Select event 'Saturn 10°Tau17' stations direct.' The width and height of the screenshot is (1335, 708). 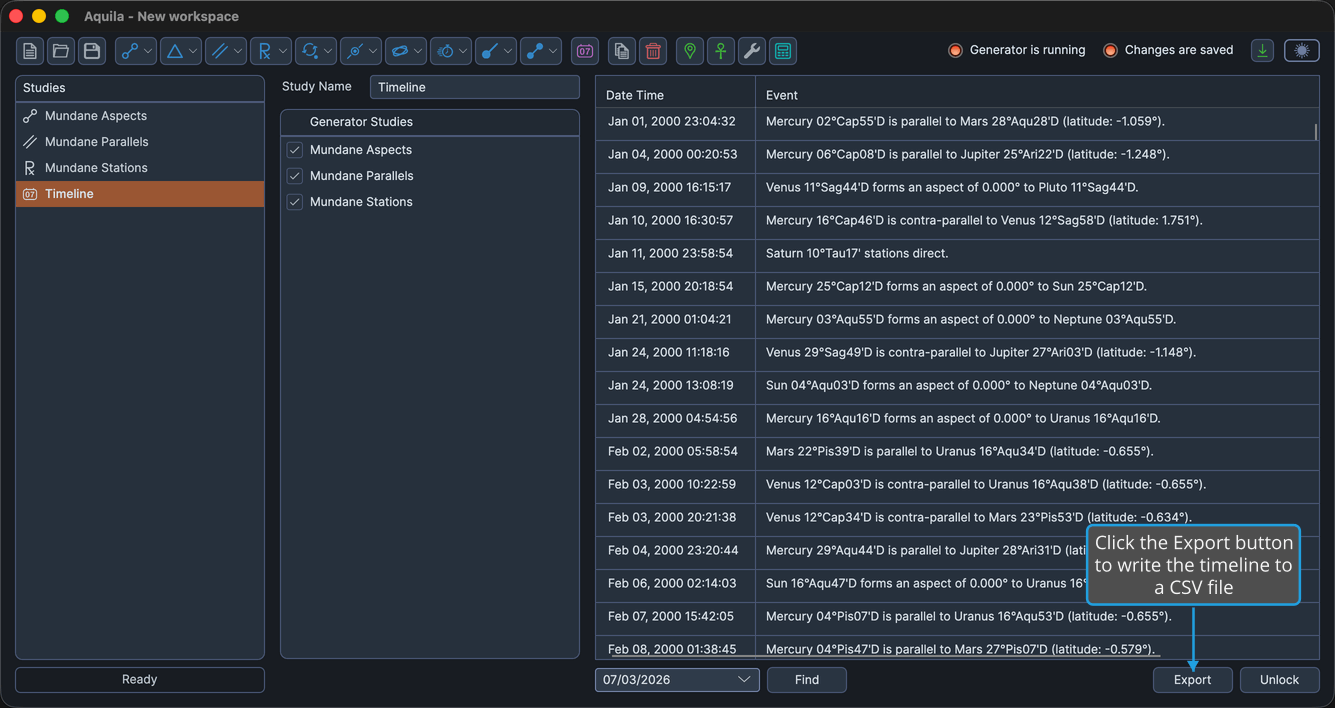coord(957,253)
